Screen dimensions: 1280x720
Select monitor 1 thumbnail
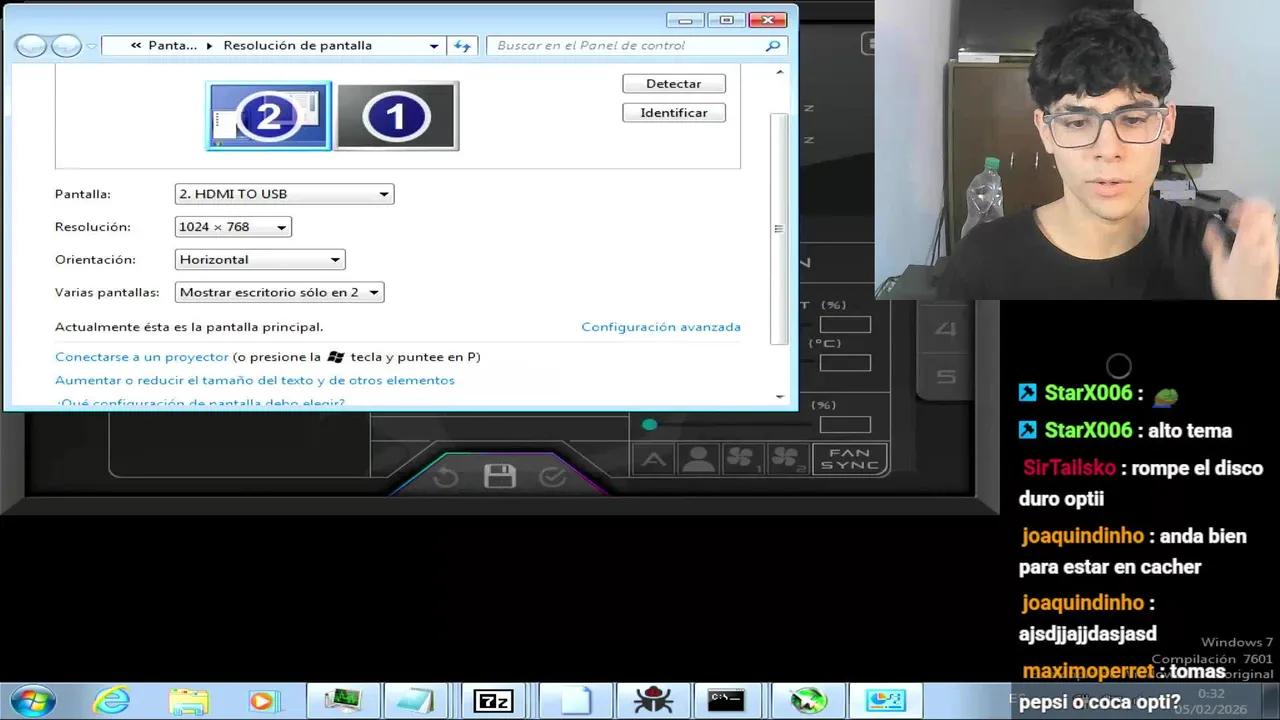397,116
